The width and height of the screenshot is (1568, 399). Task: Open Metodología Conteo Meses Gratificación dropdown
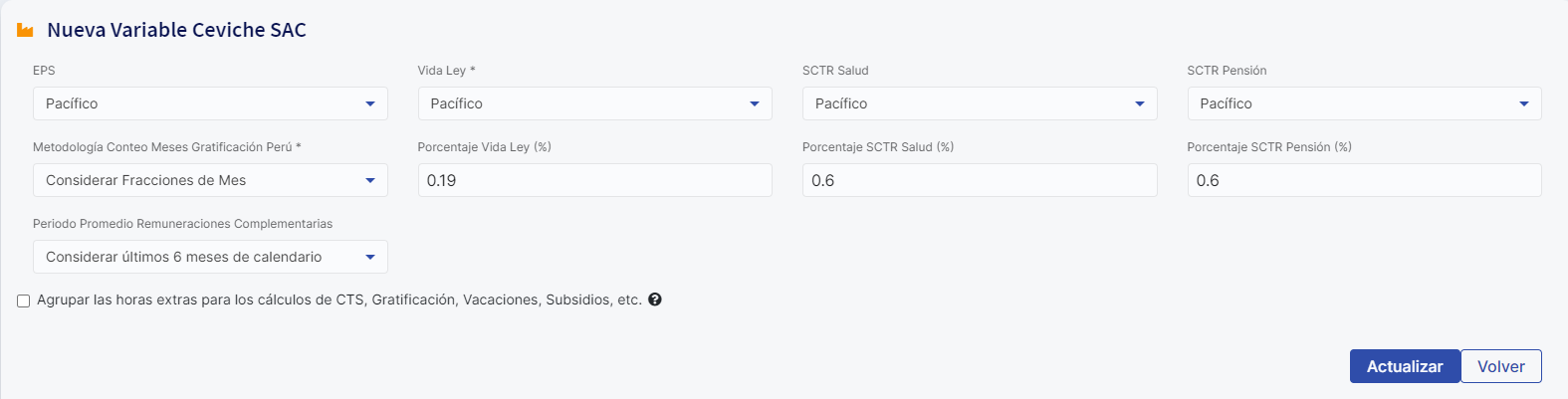[x=210, y=180]
